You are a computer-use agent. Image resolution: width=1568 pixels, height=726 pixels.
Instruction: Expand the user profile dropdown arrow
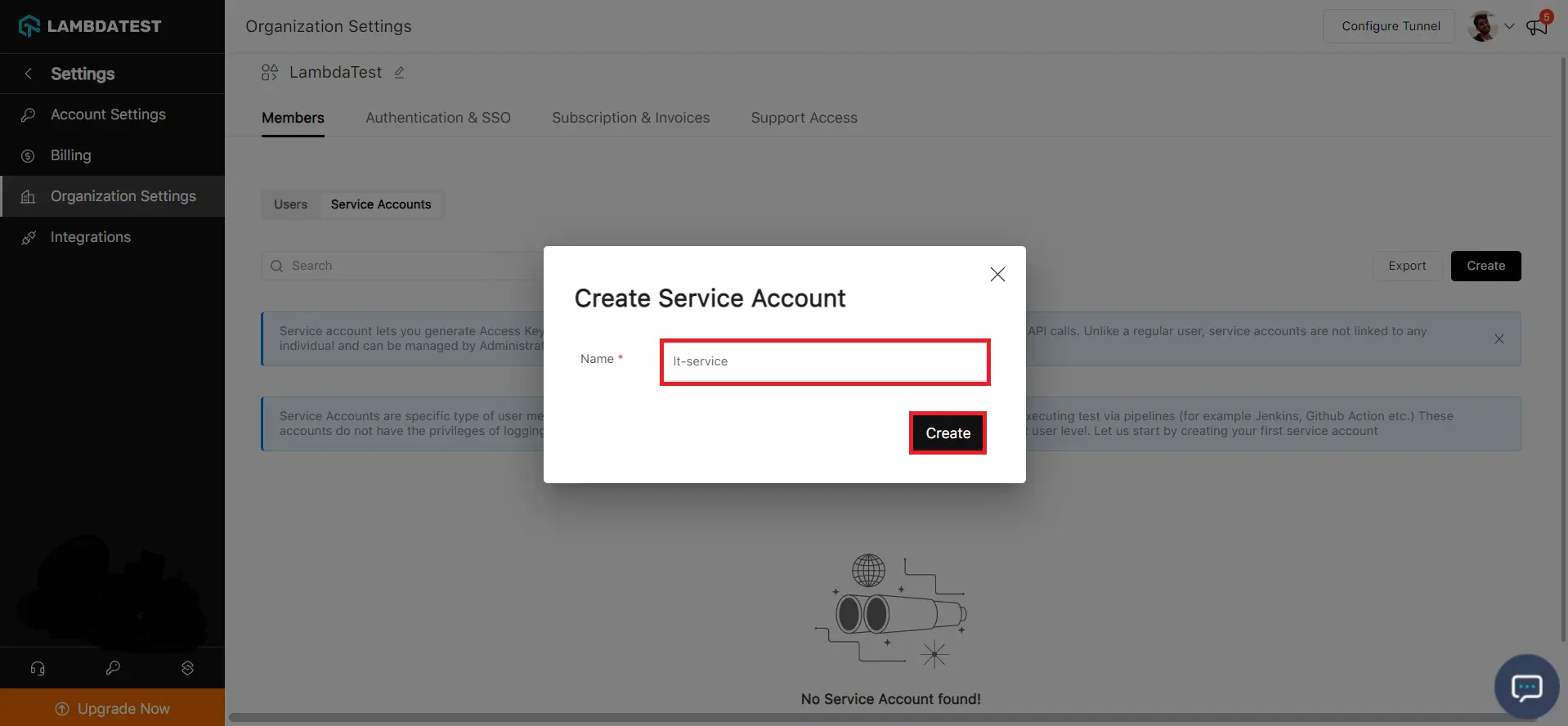pos(1509,26)
